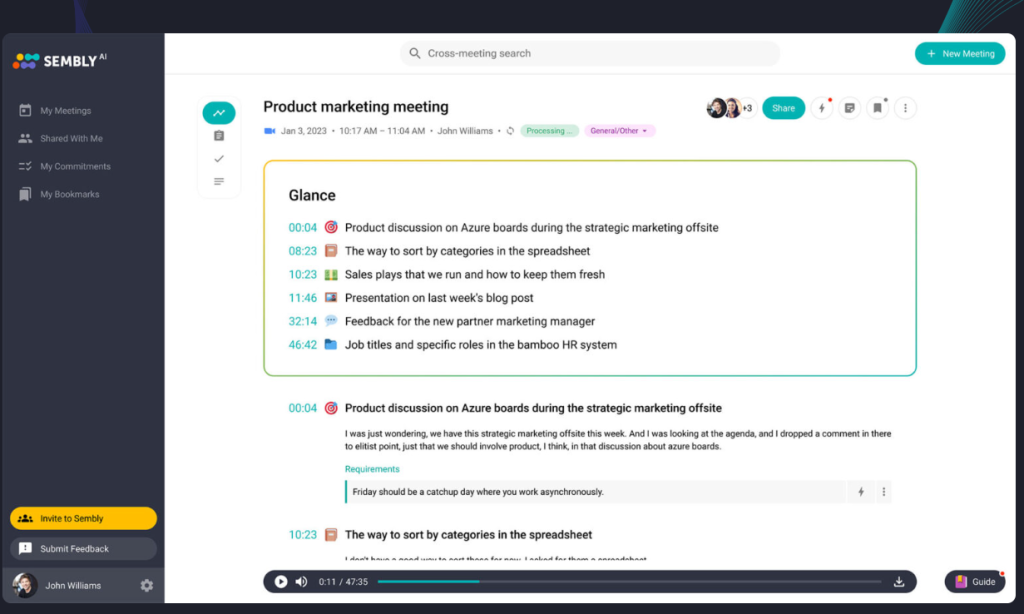
Task: Click money icon for Sales plays topic
Action: click(331, 274)
